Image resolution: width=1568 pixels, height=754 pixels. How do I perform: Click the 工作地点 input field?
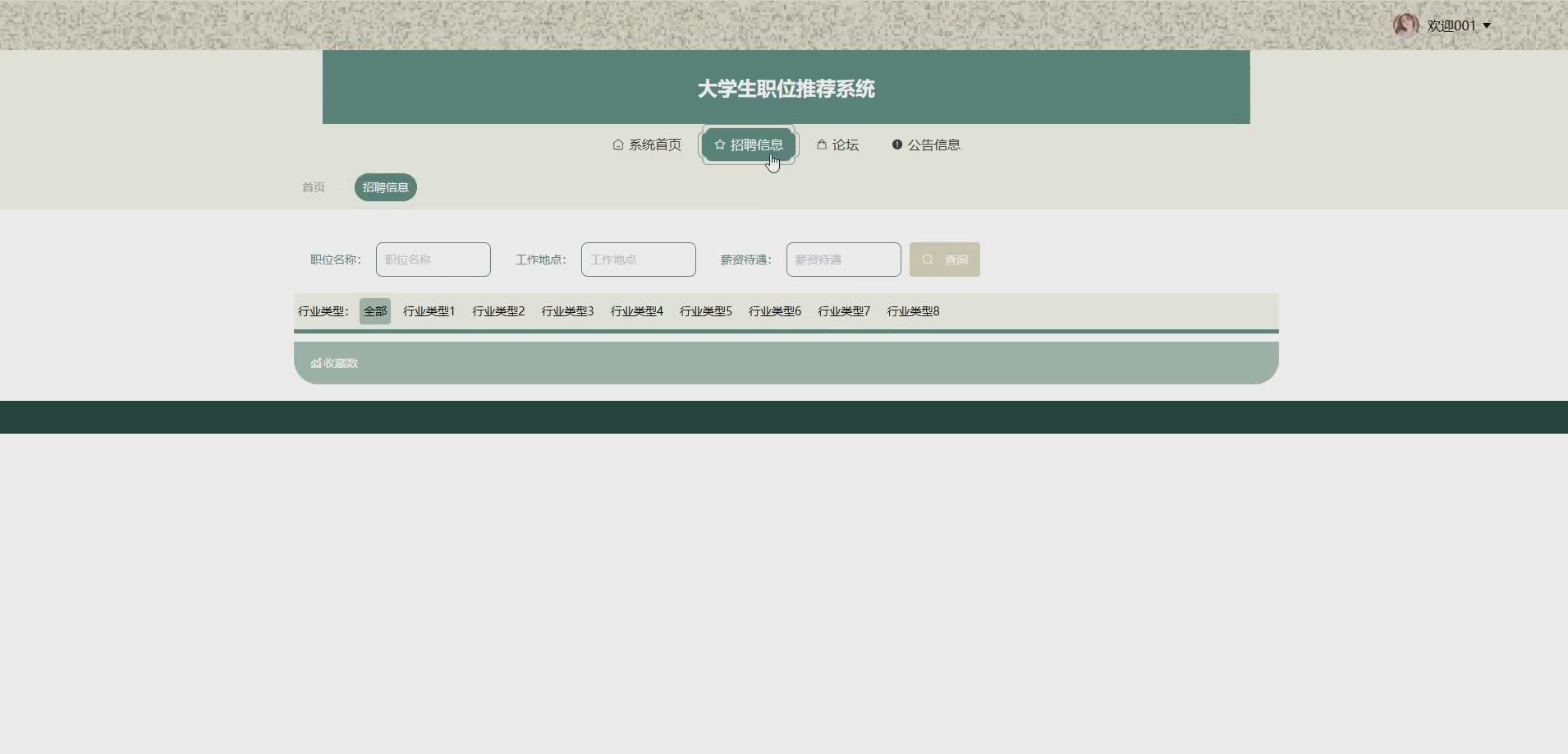coord(638,259)
